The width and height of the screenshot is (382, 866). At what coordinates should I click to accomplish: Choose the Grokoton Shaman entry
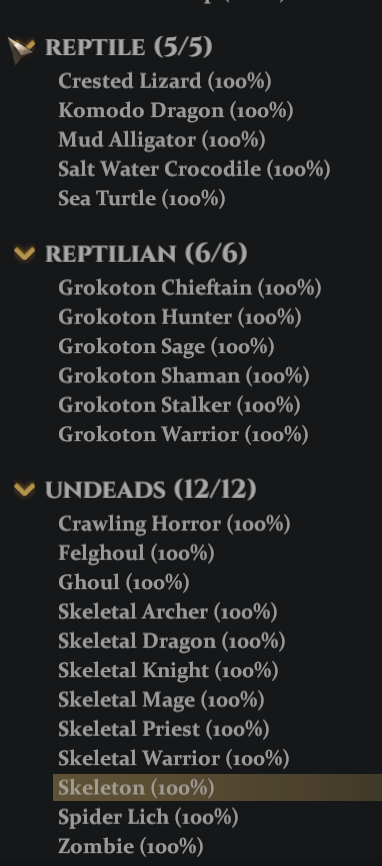183,376
